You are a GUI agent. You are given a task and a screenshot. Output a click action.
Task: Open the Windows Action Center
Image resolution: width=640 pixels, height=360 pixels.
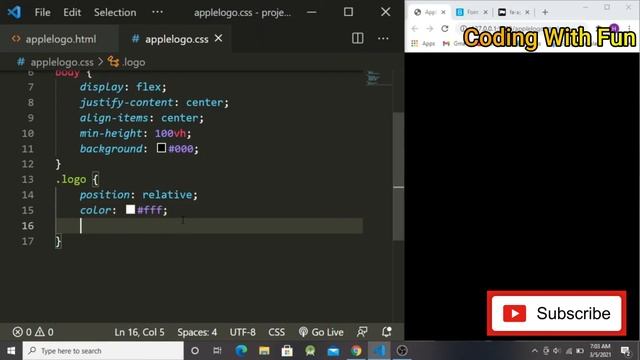tap(625, 351)
